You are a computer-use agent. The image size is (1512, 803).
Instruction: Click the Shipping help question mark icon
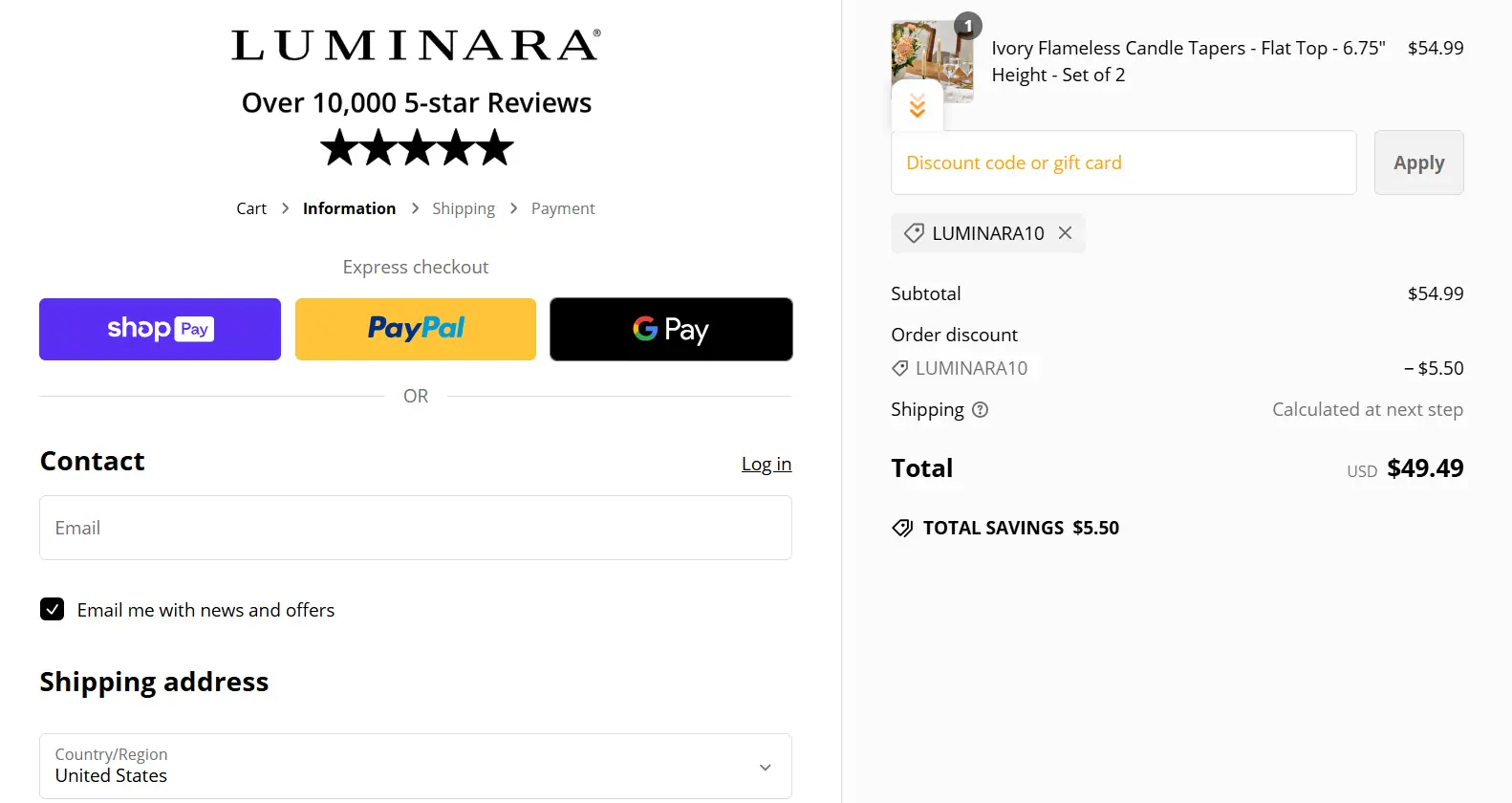click(980, 410)
